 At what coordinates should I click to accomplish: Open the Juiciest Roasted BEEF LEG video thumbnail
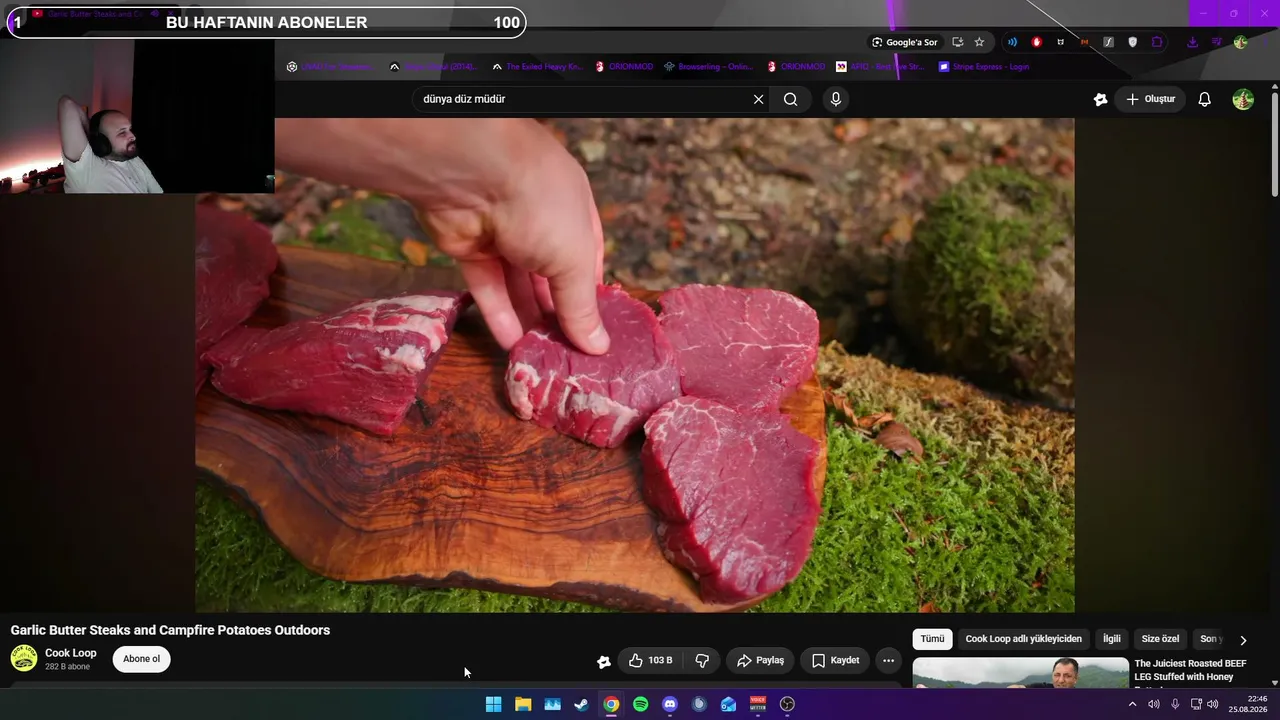click(1021, 672)
